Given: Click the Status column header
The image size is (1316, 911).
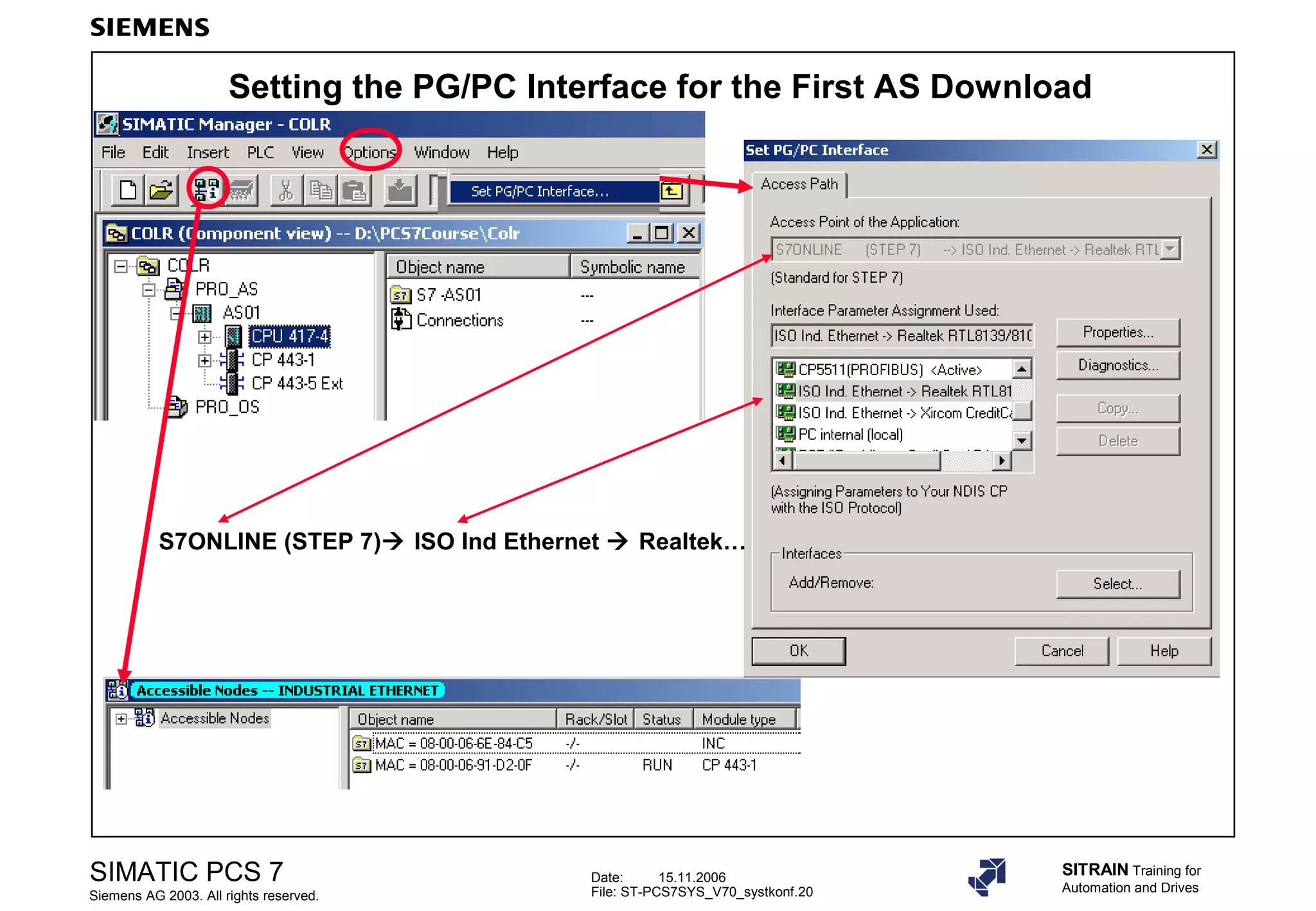Looking at the screenshot, I should (x=664, y=719).
